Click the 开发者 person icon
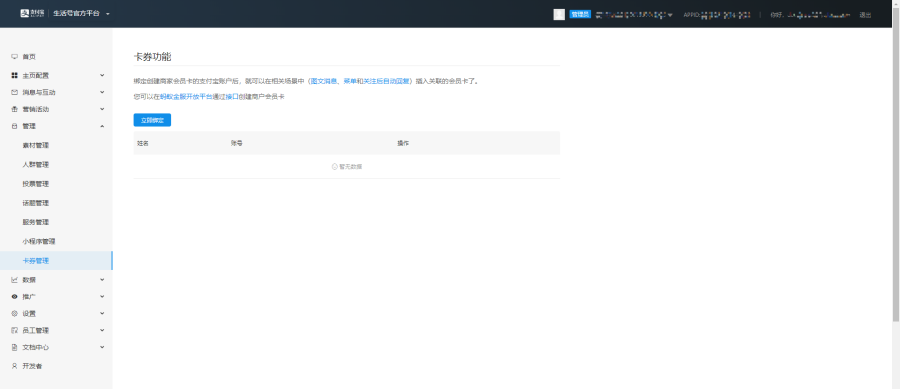Screen dimensions: 900x389 pyautogui.click(x=14, y=365)
